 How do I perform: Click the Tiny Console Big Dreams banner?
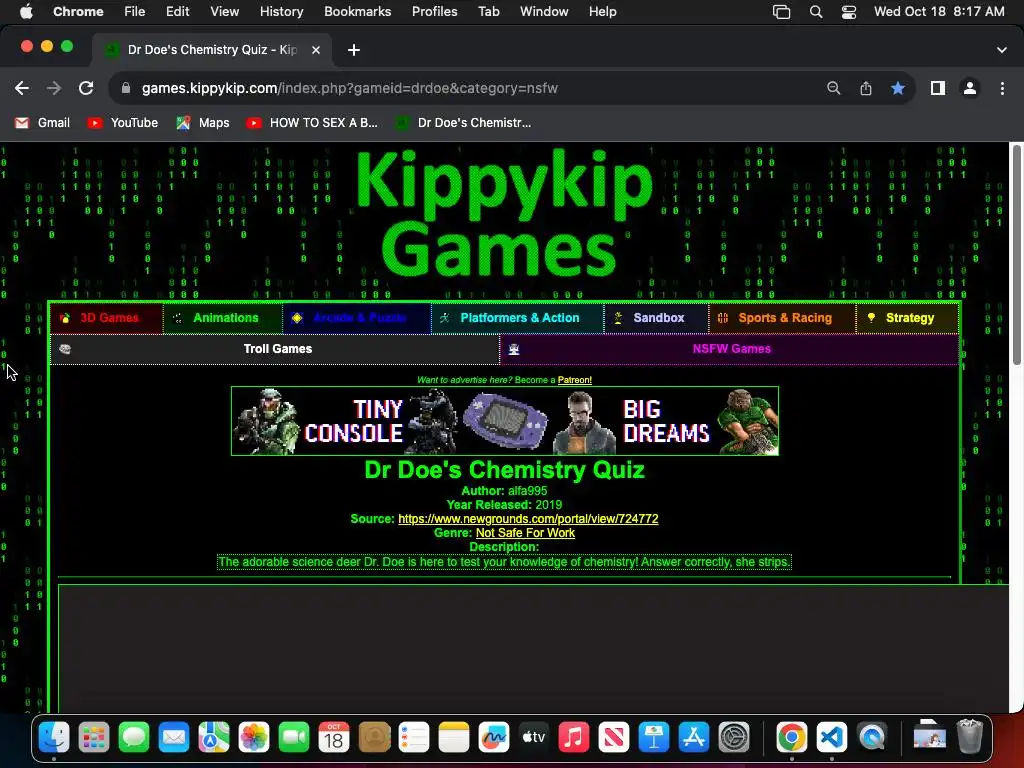coord(505,421)
